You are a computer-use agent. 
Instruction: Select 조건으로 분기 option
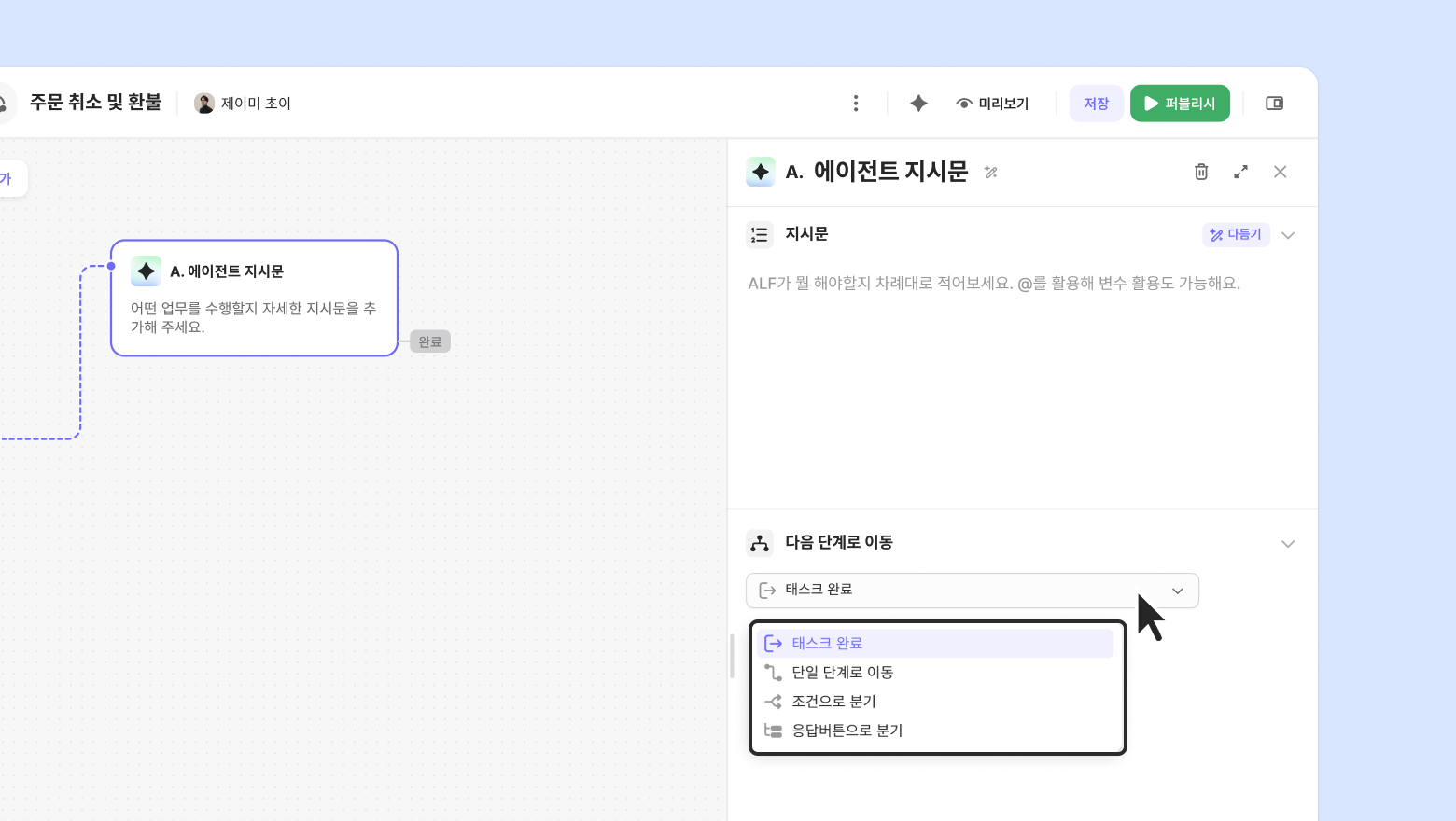833,702
